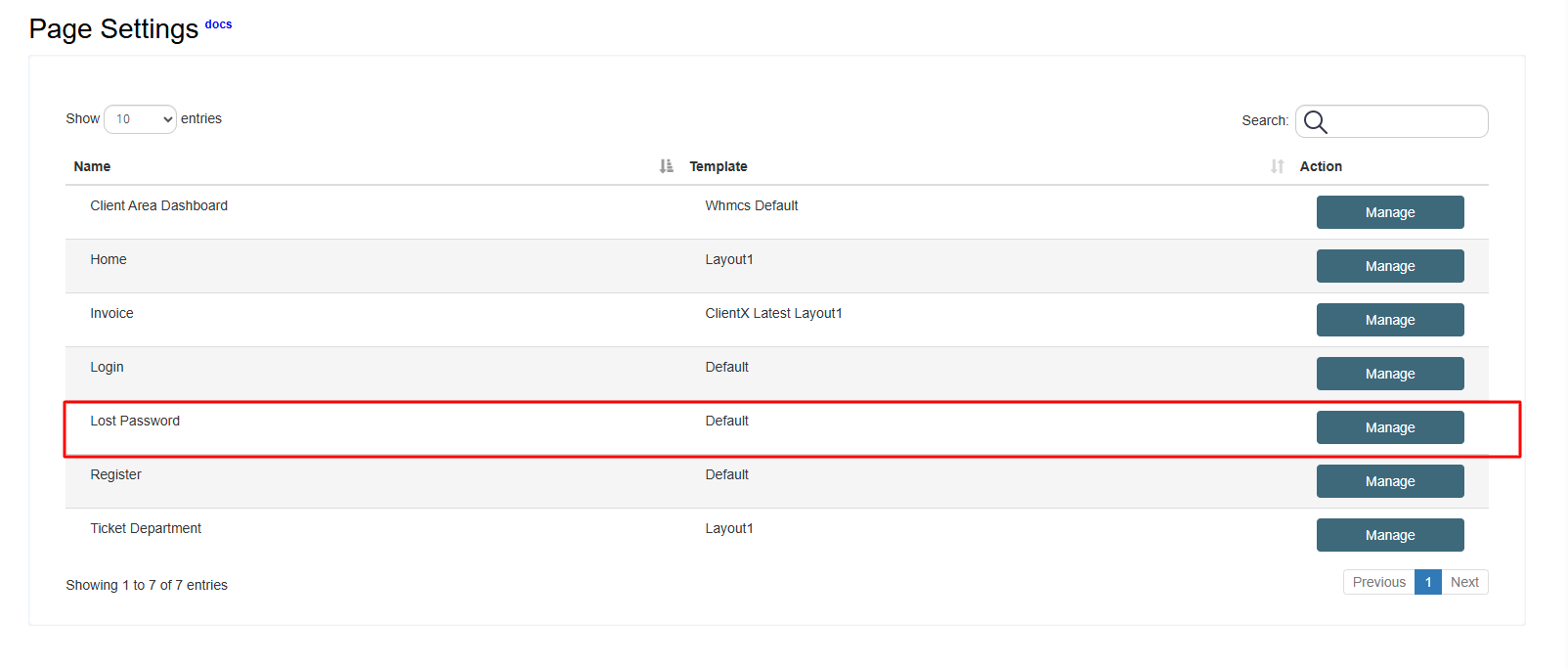Open the entries-per-page dropdown

point(140,119)
